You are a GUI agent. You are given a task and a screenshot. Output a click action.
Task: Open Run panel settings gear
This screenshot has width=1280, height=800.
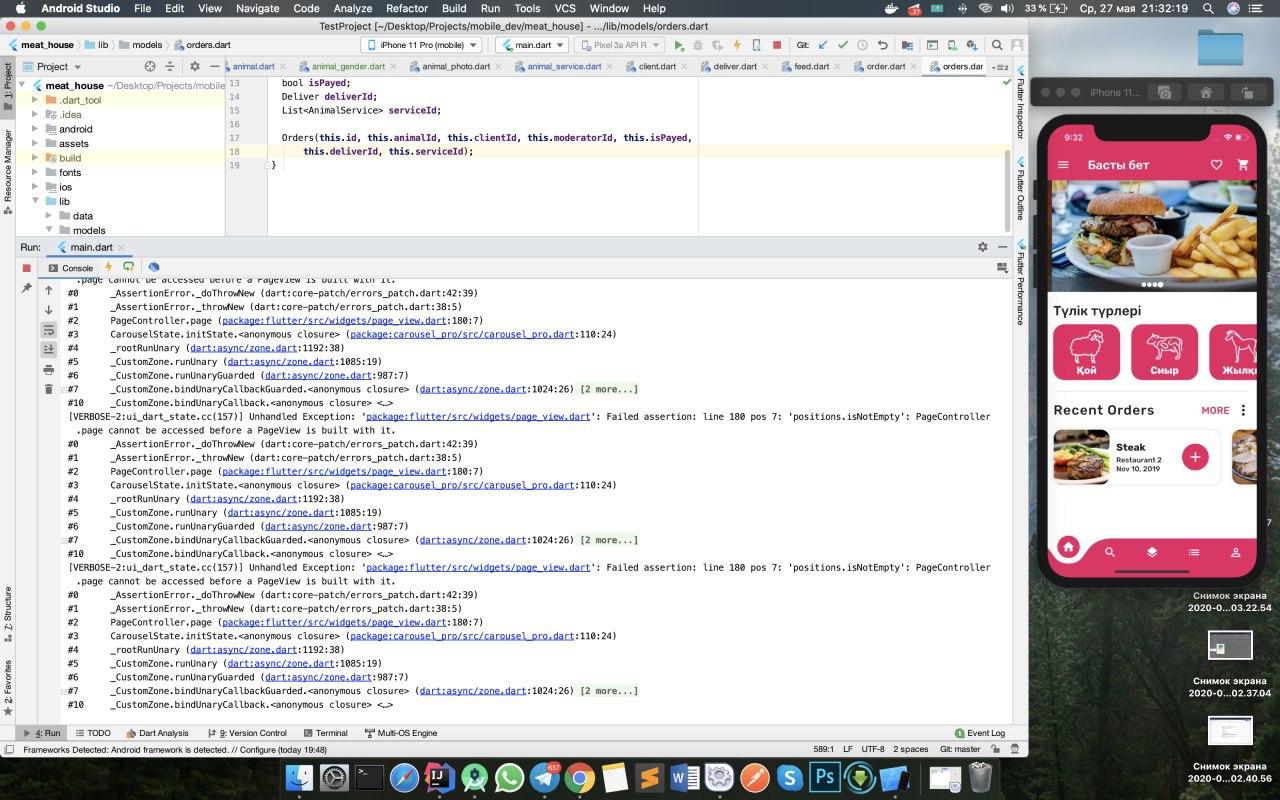click(983, 246)
